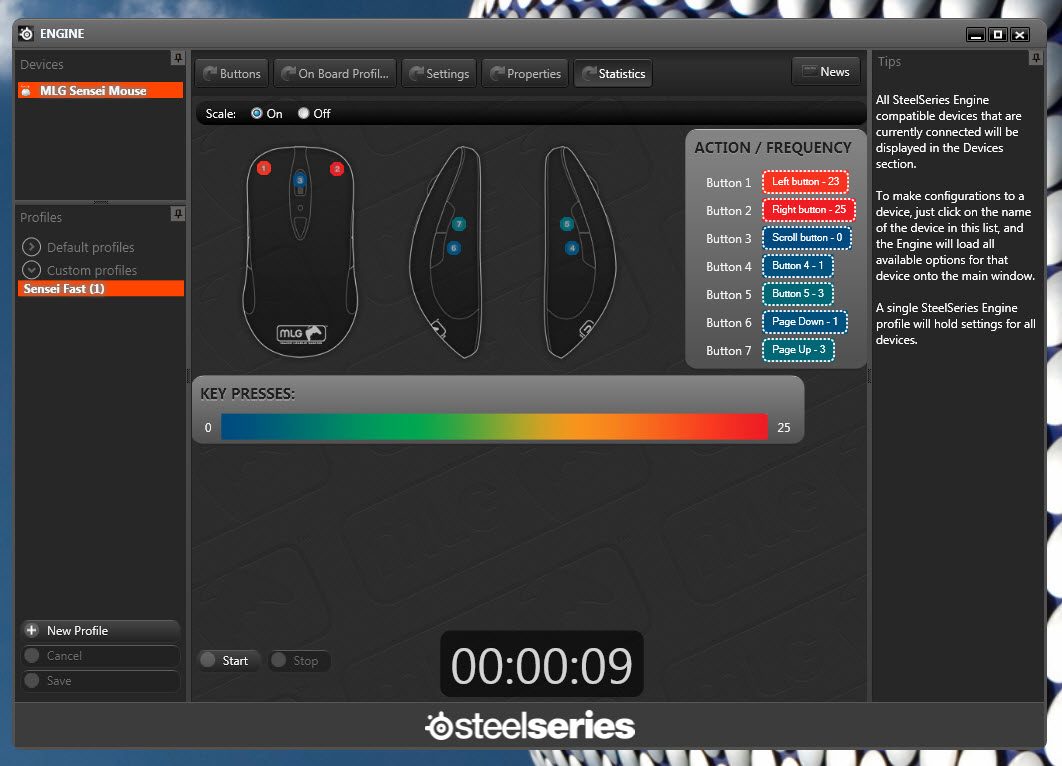Switch to On Board Profiles tab
This screenshot has height=766, width=1062.
[x=335, y=73]
